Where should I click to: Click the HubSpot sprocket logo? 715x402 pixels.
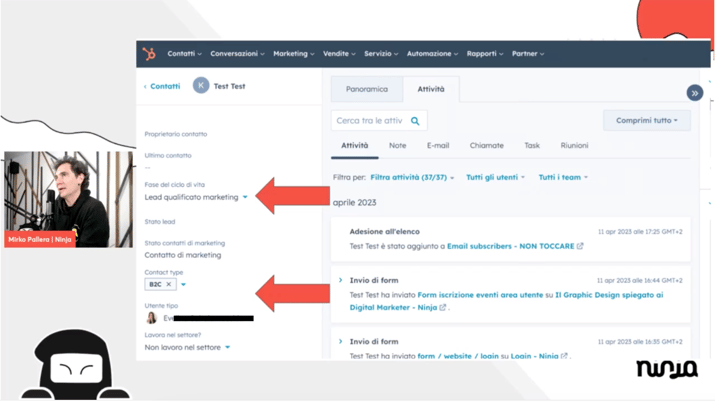coord(149,54)
